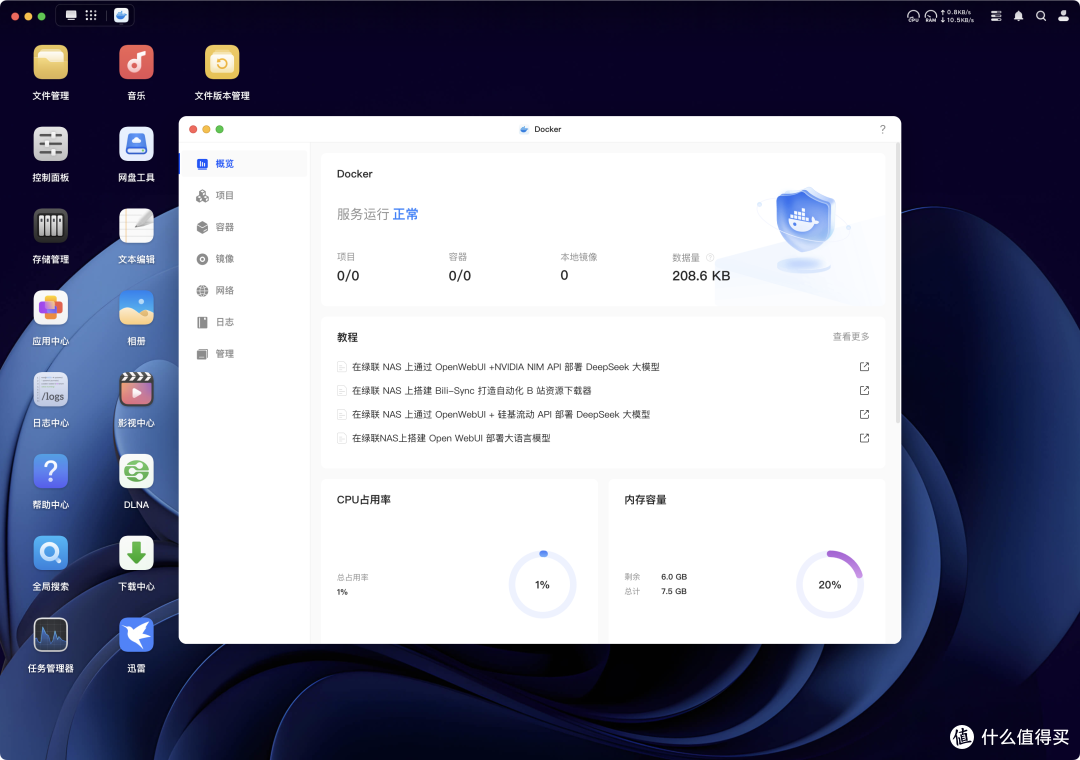
Task: Click the Docker icon in the top bar
Action: point(121,15)
